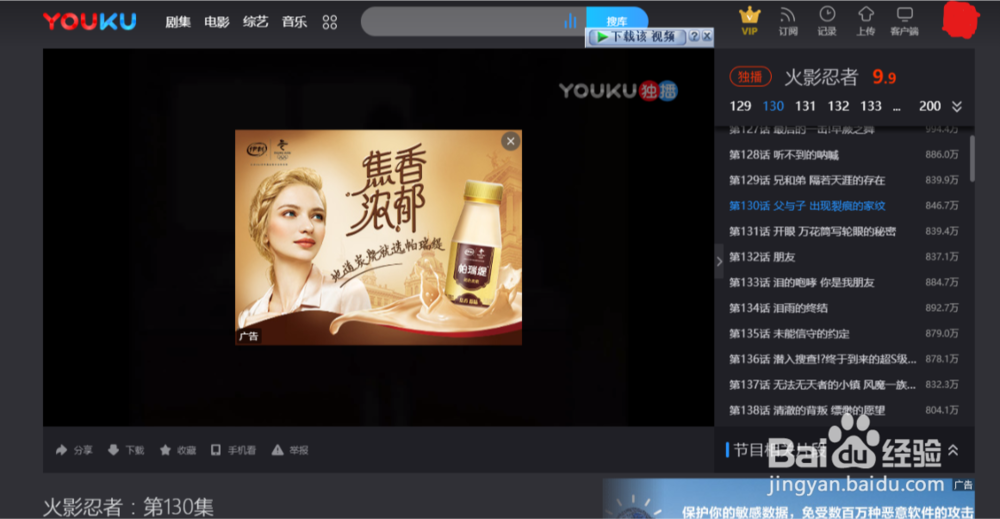Click the 保护你的敏感数据 banner ad
1000x519 pixels.
789,499
